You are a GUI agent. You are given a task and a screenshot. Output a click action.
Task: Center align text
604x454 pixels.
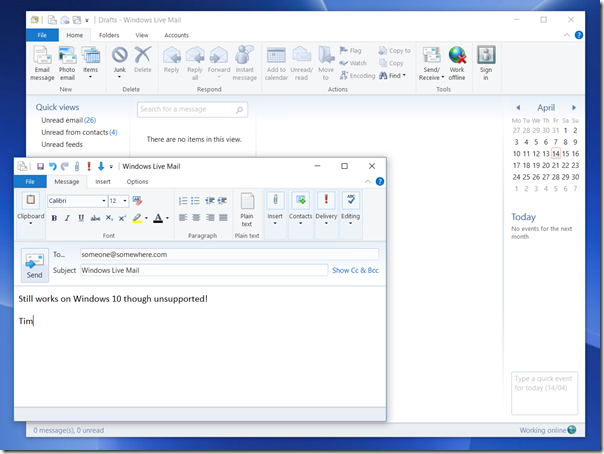[x=196, y=218]
